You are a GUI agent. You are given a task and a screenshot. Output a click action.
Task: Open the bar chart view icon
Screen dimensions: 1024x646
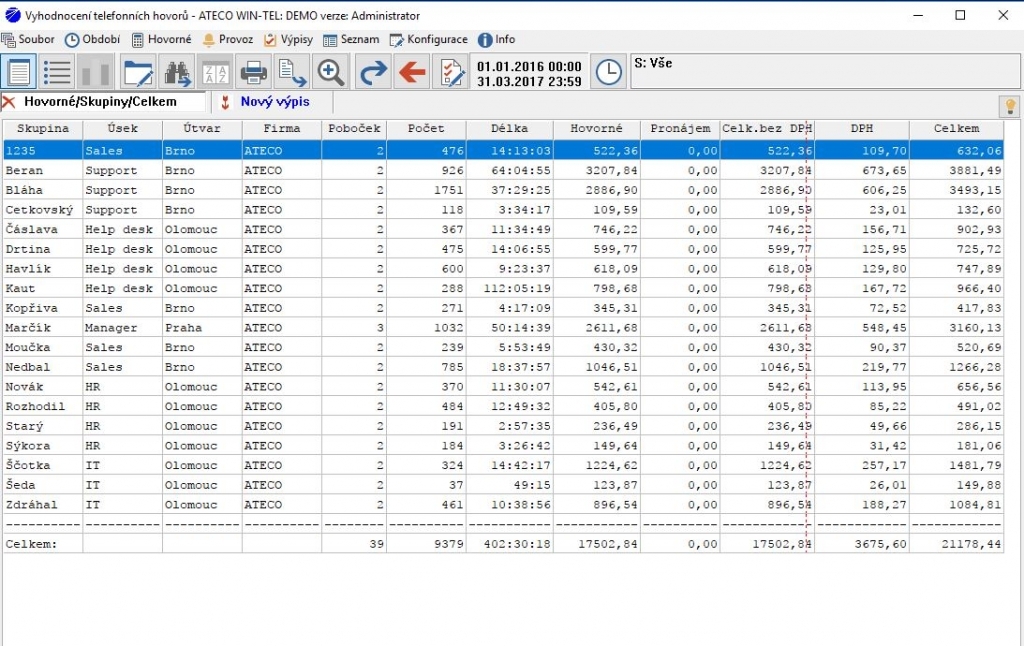pos(95,72)
